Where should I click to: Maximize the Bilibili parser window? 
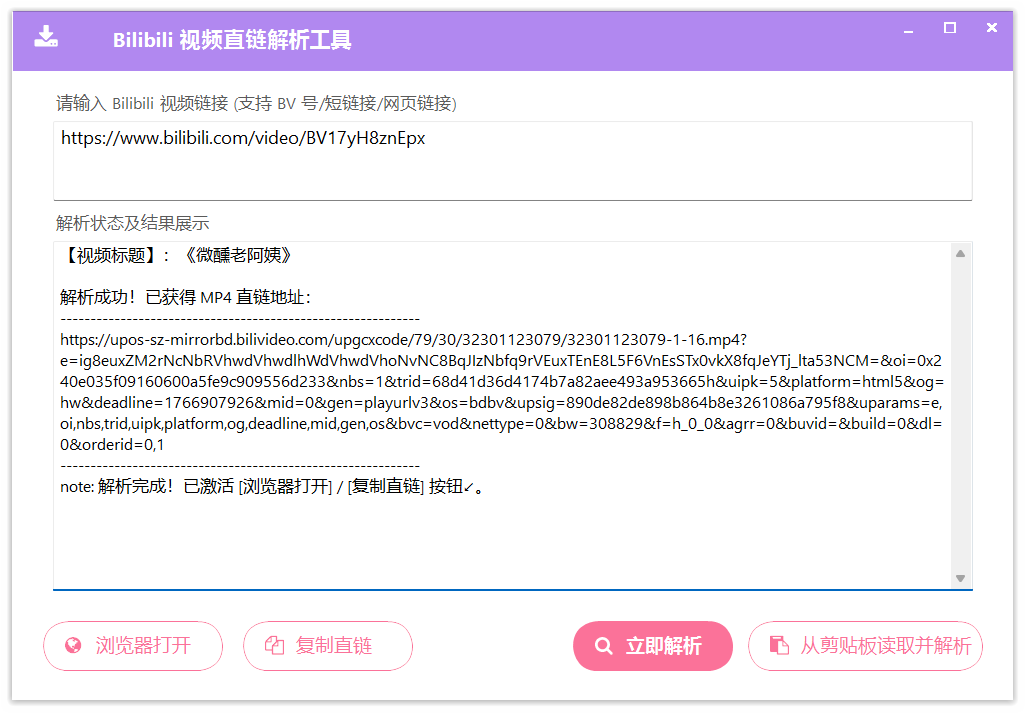[x=950, y=28]
